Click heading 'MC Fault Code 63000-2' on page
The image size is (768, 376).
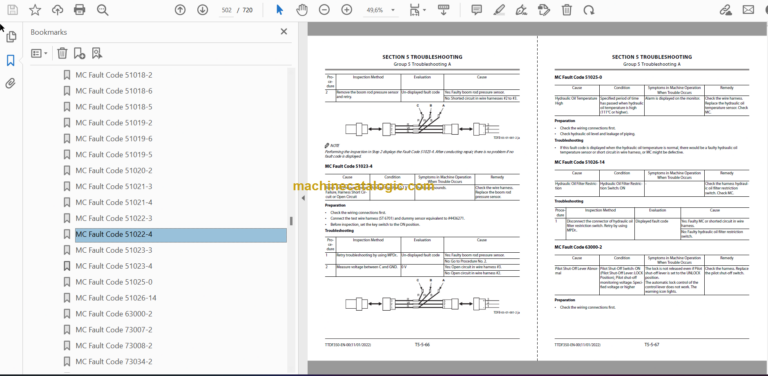(x=578, y=247)
